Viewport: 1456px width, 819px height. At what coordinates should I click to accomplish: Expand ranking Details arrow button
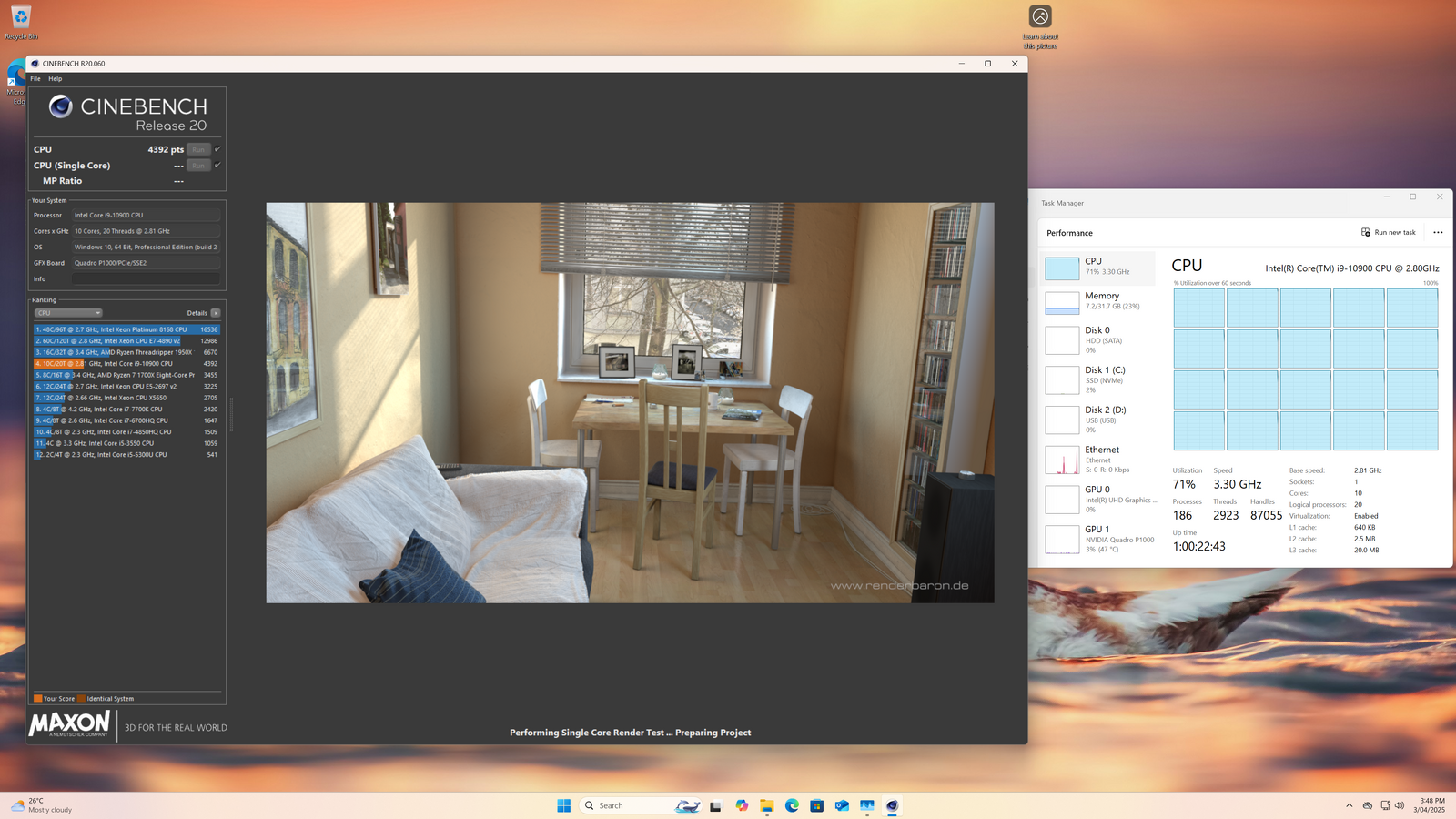click(x=216, y=313)
